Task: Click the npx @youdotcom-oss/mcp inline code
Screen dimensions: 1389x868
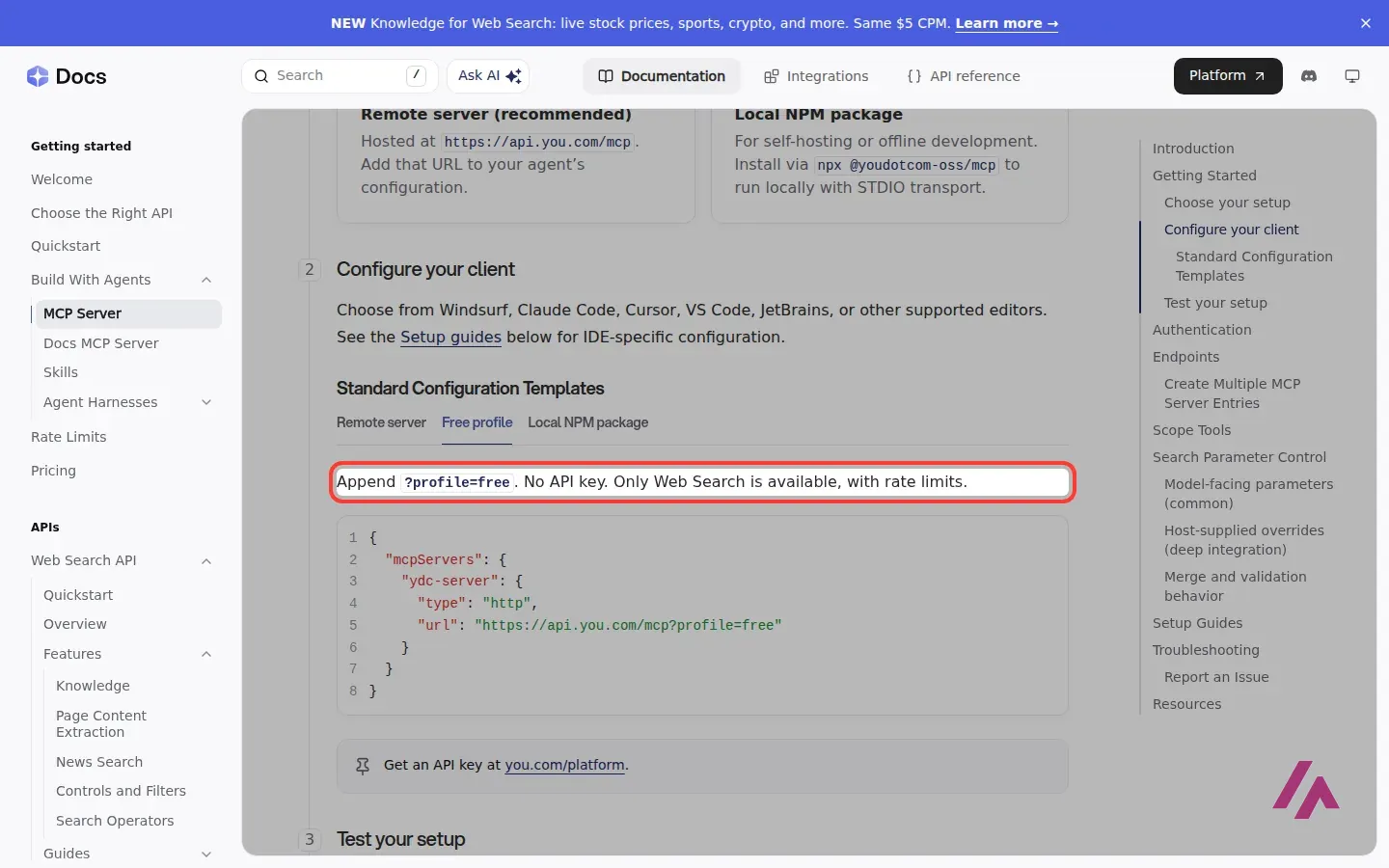Action: tap(907, 165)
